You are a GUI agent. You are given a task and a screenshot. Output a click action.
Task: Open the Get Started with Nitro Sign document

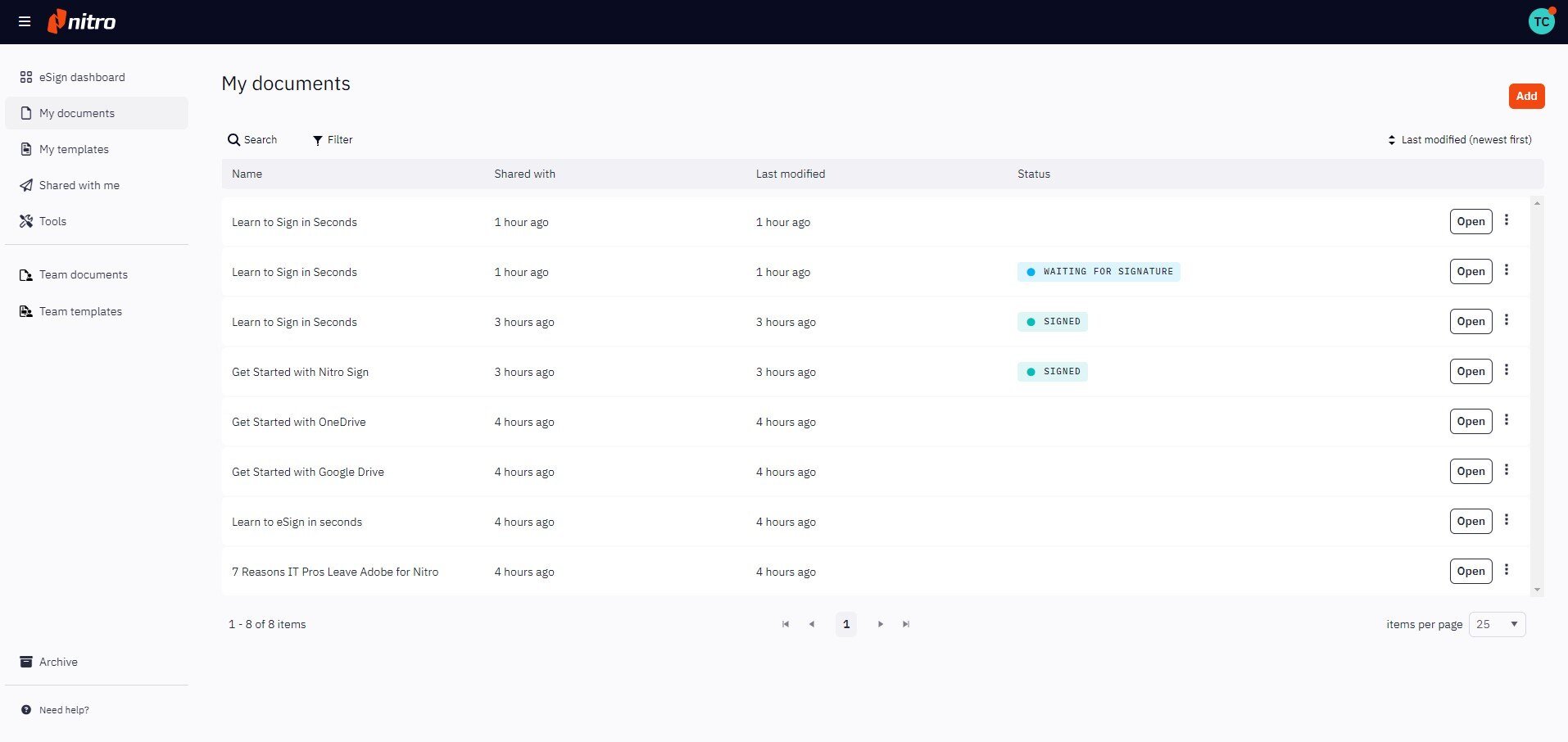[x=1471, y=372]
